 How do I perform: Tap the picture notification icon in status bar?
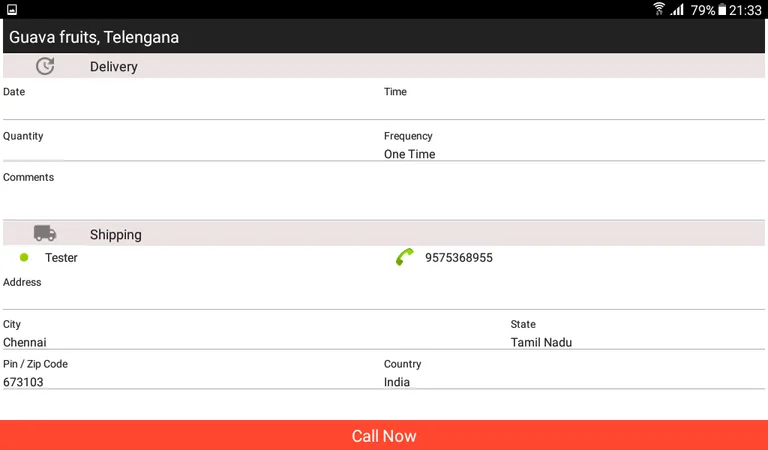(11, 10)
